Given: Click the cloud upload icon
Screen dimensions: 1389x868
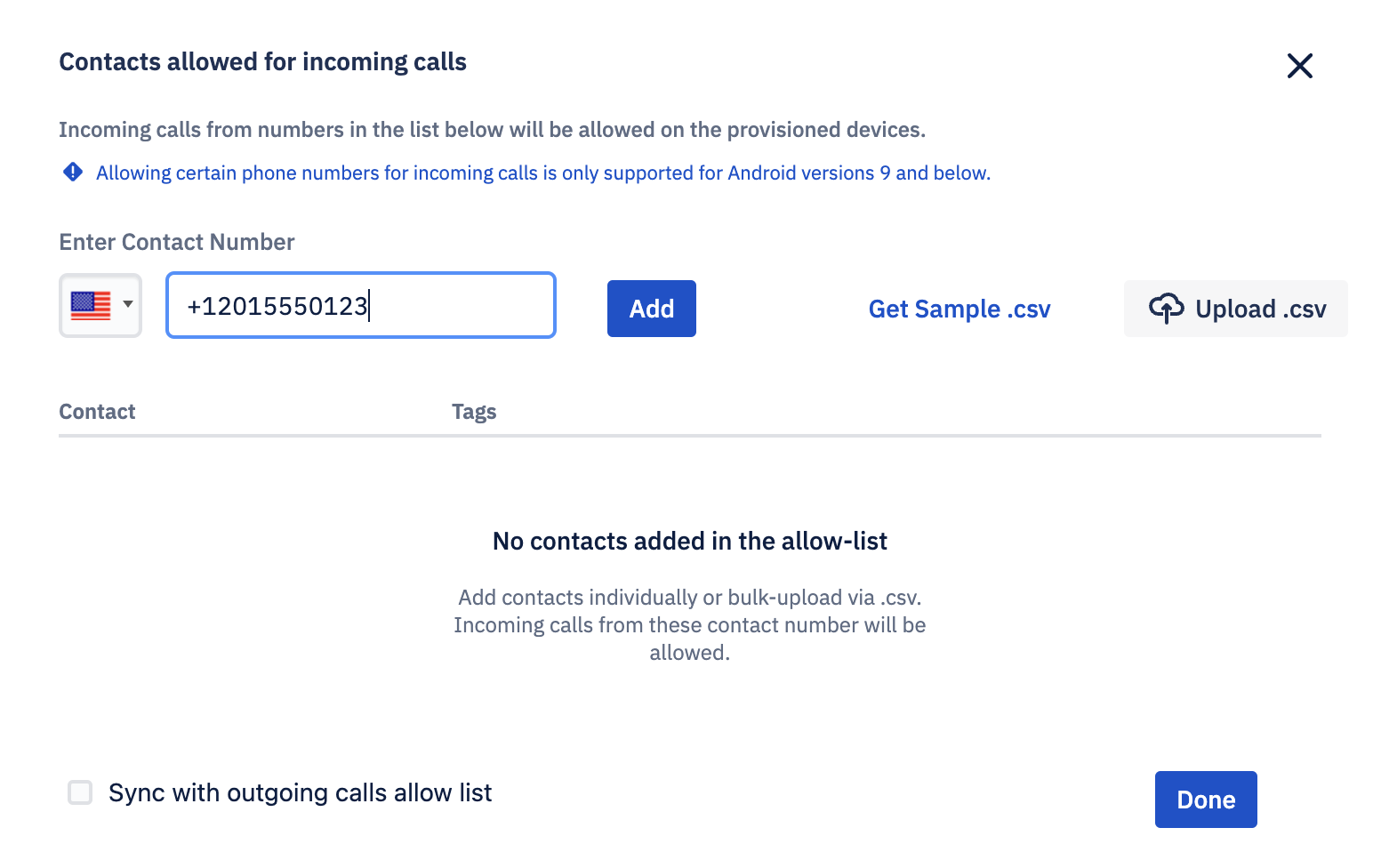Looking at the screenshot, I should click(1168, 308).
